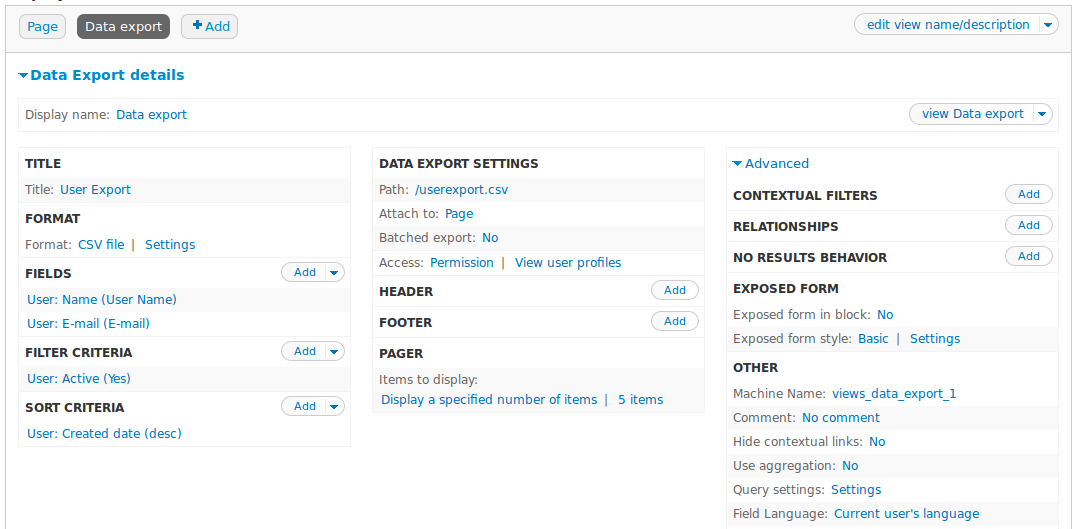Image resolution: width=1076 pixels, height=529 pixels.
Task: Click the CSV file format link
Action: [101, 244]
